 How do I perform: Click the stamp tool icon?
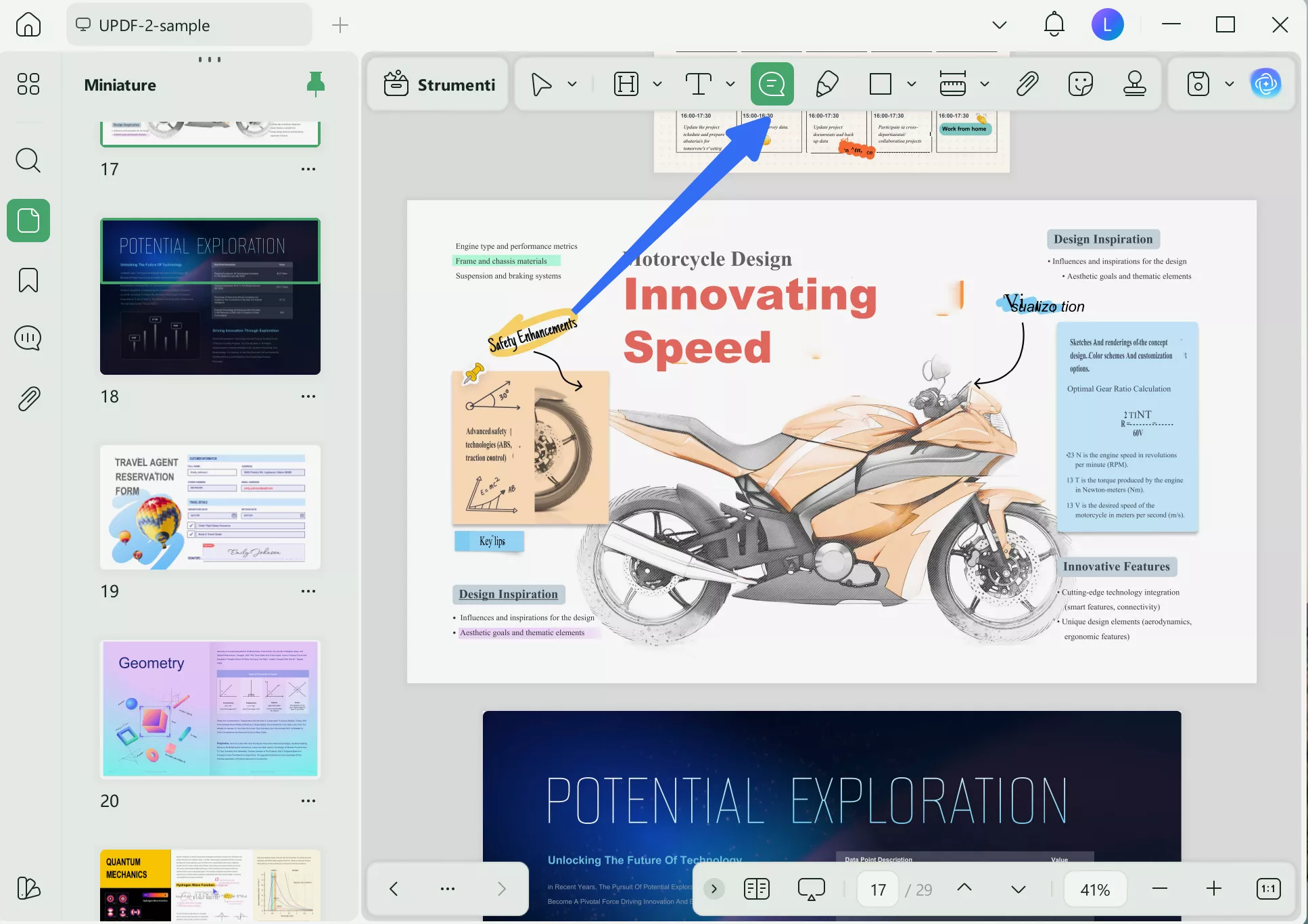click(x=1134, y=84)
